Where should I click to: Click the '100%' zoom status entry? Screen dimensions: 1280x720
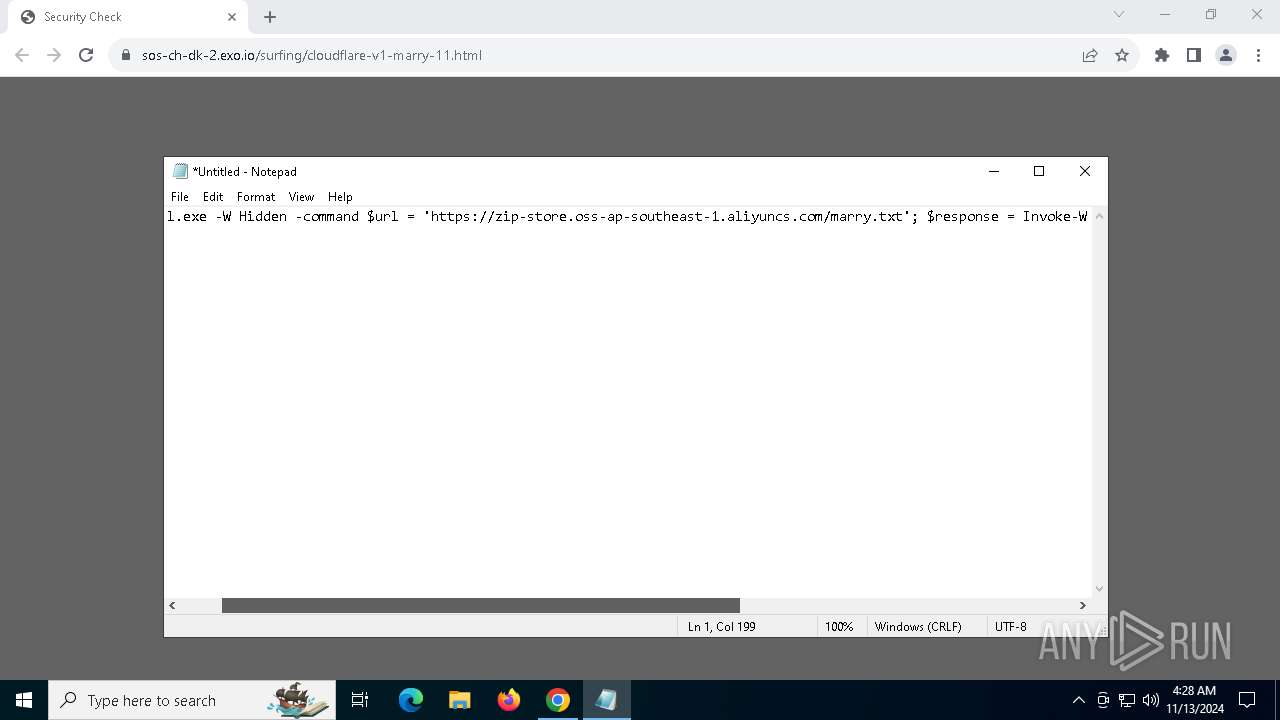click(839, 626)
